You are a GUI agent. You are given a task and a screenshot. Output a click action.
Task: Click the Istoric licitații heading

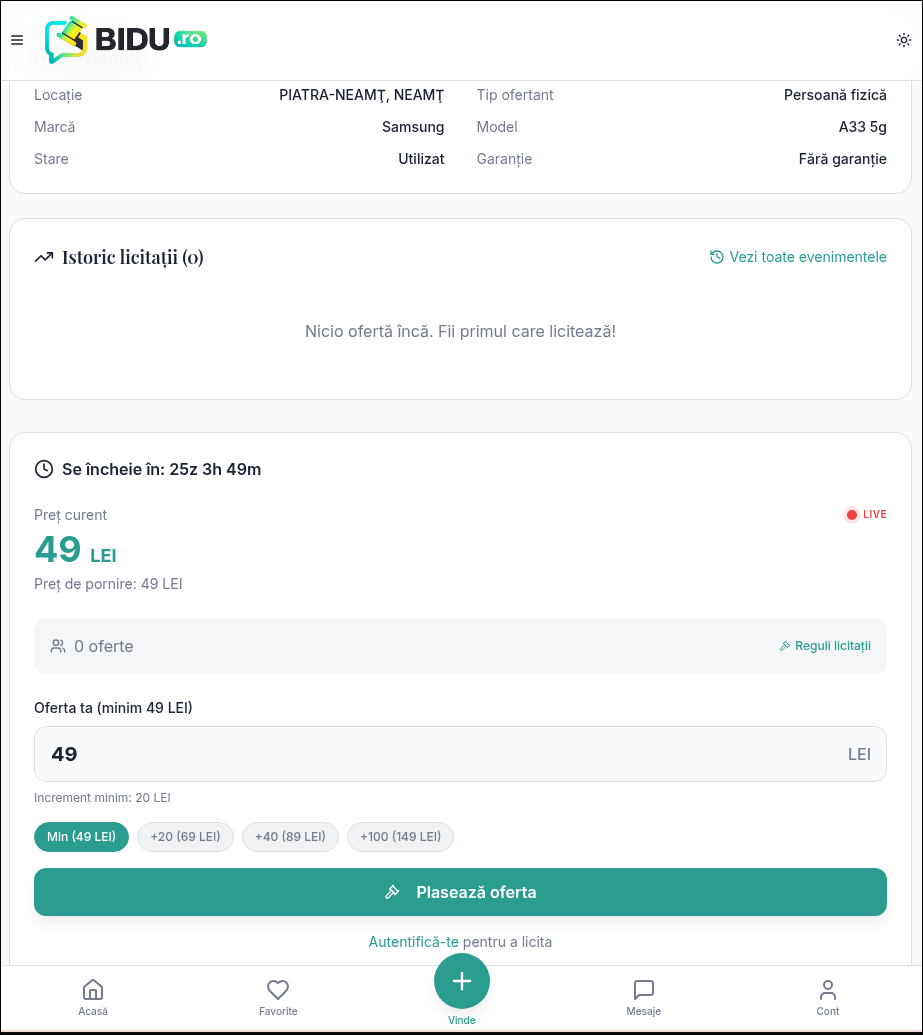(x=132, y=257)
